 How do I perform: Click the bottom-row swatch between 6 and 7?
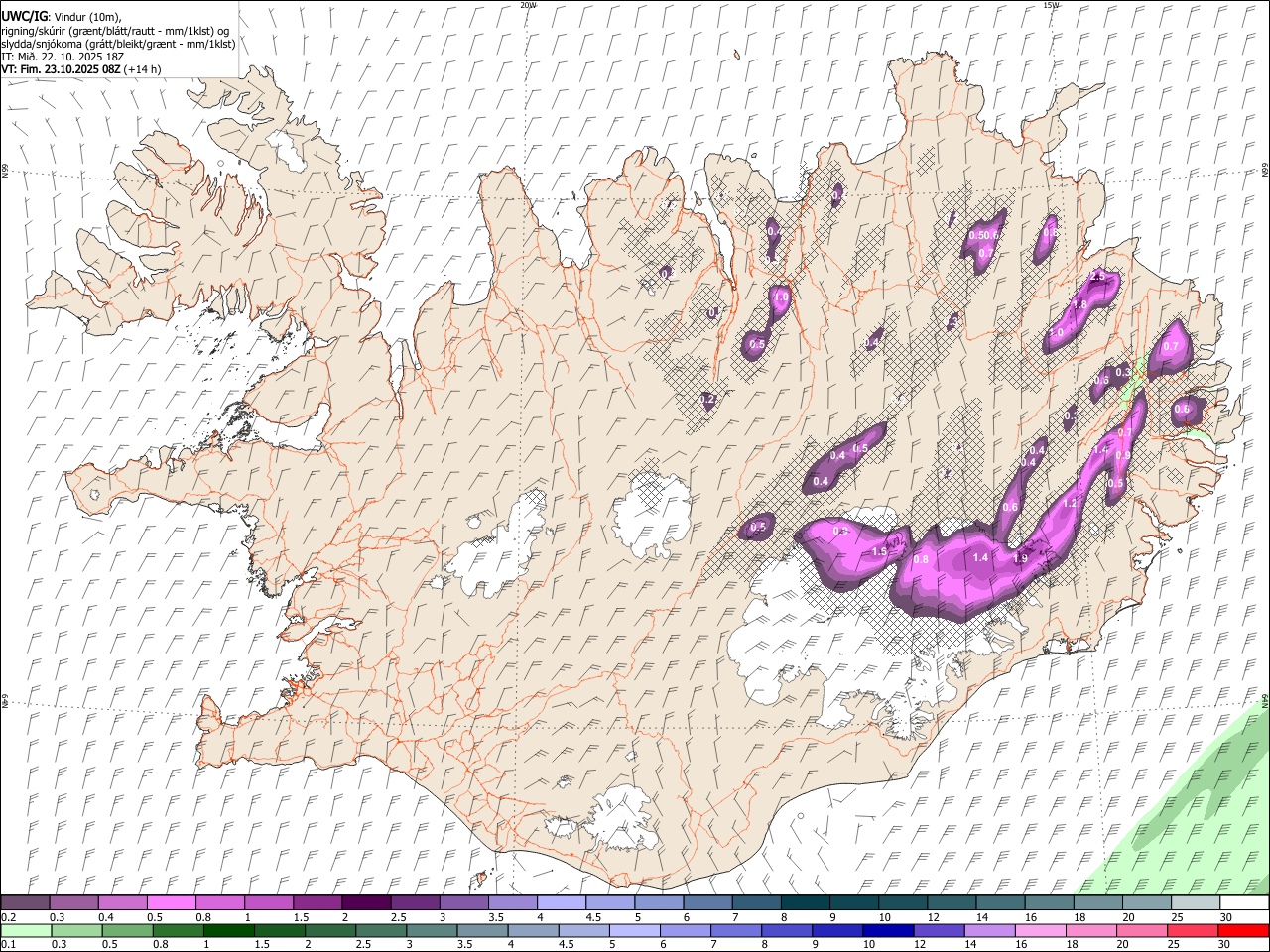685,930
